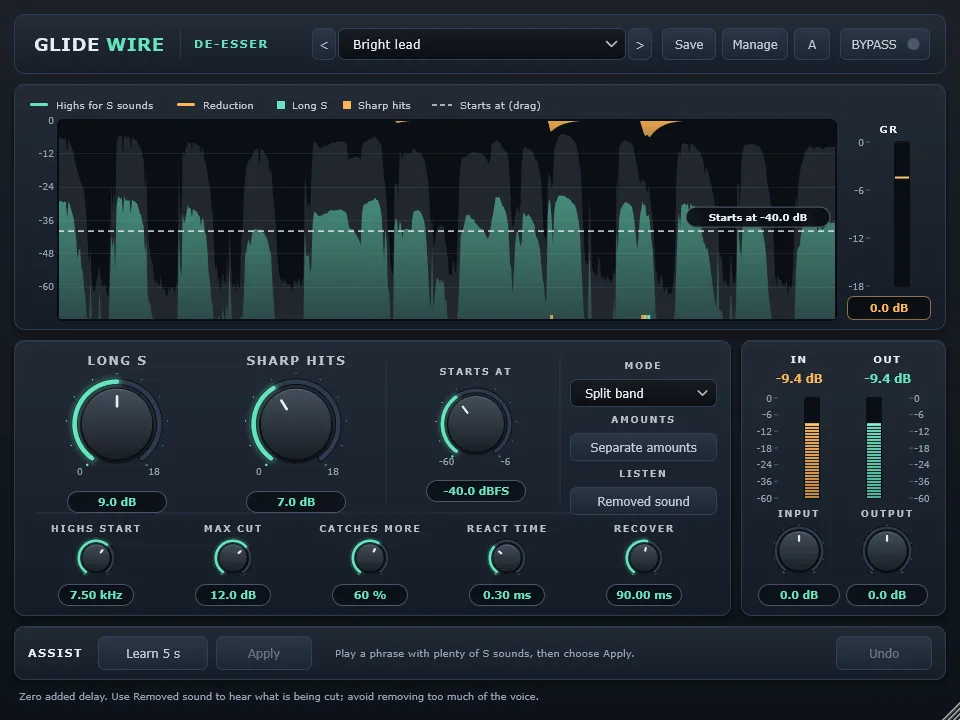
Task: Click the Learn 5 s button
Action: (153, 654)
